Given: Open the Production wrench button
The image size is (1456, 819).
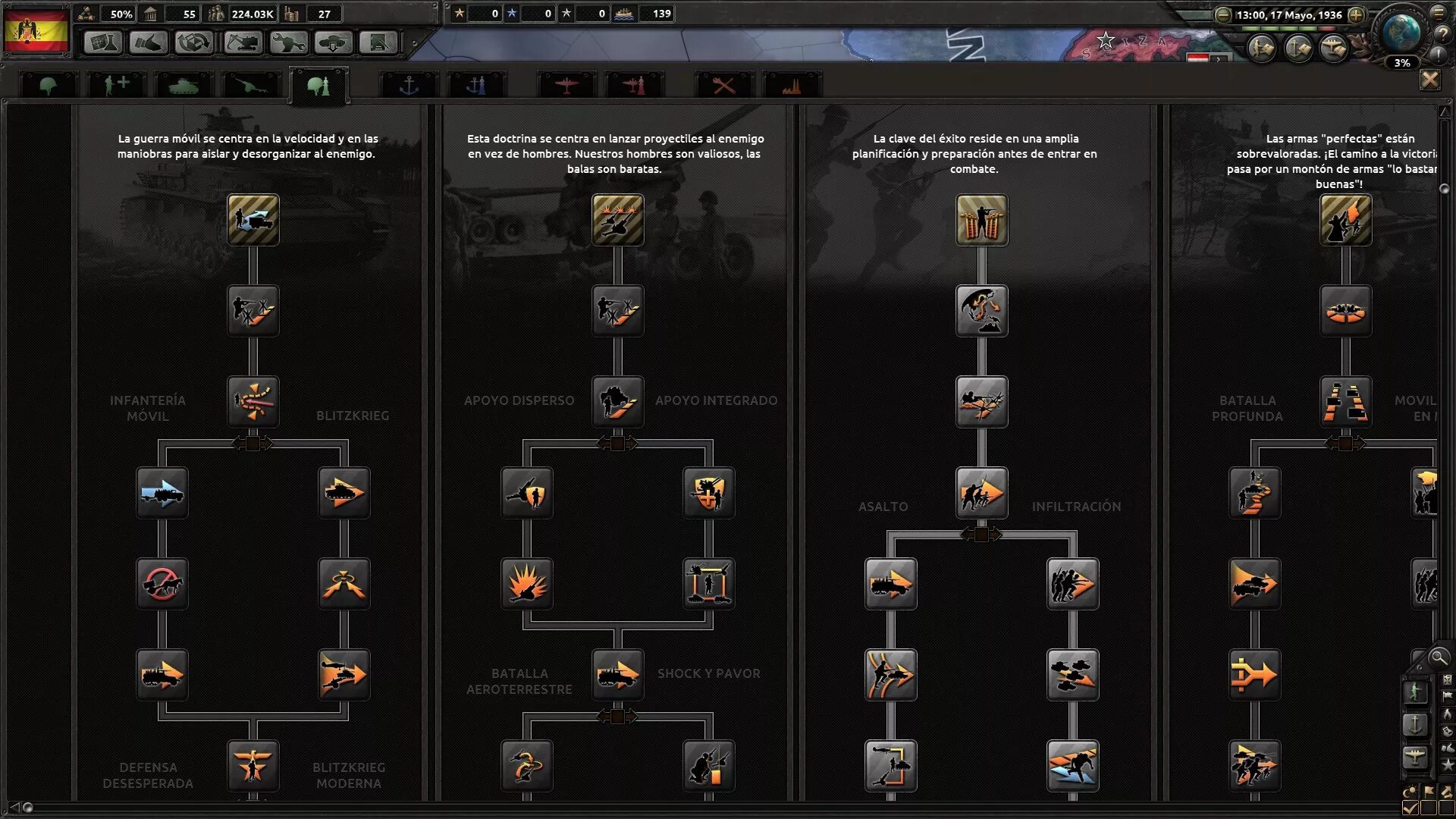Looking at the screenshot, I should [288, 42].
